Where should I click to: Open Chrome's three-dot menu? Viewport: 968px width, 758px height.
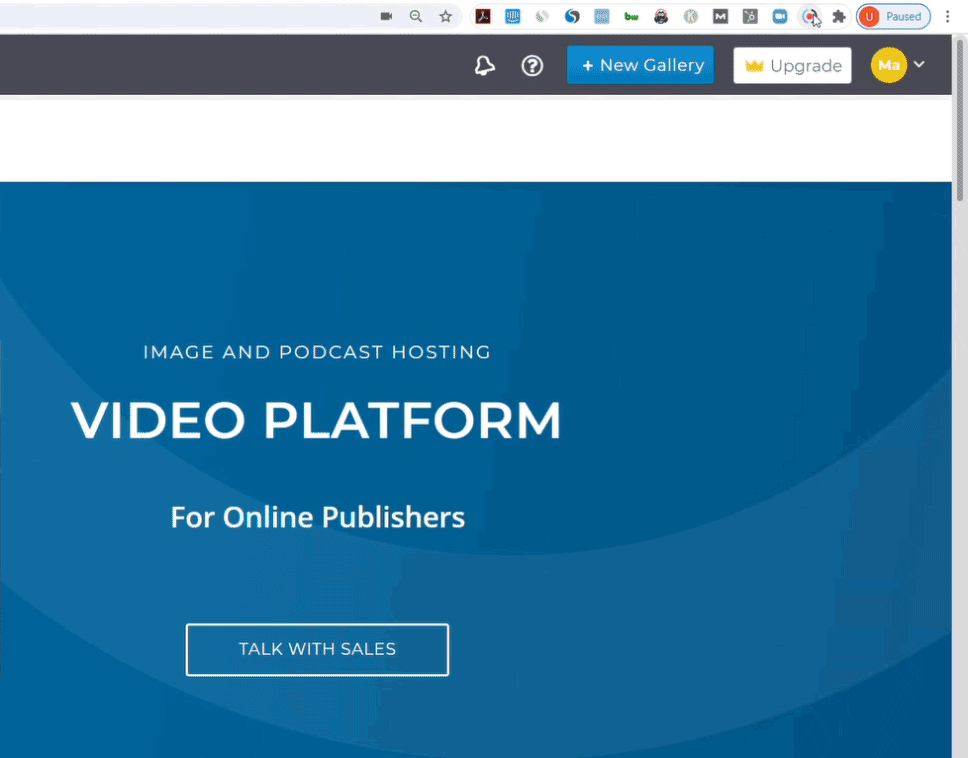(x=947, y=17)
